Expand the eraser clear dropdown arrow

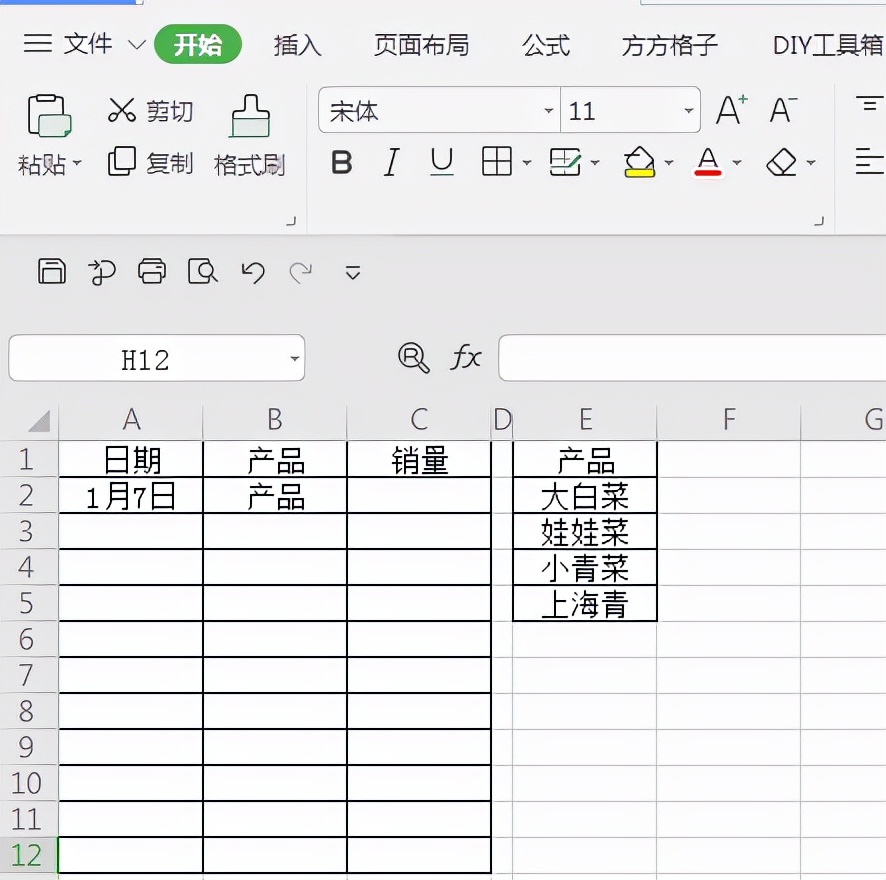[811, 163]
